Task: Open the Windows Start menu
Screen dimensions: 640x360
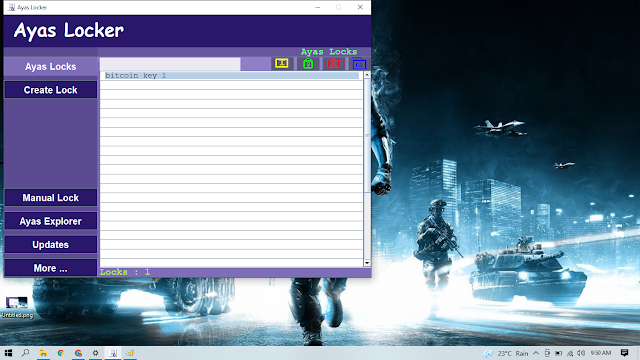Action: [x=8, y=353]
